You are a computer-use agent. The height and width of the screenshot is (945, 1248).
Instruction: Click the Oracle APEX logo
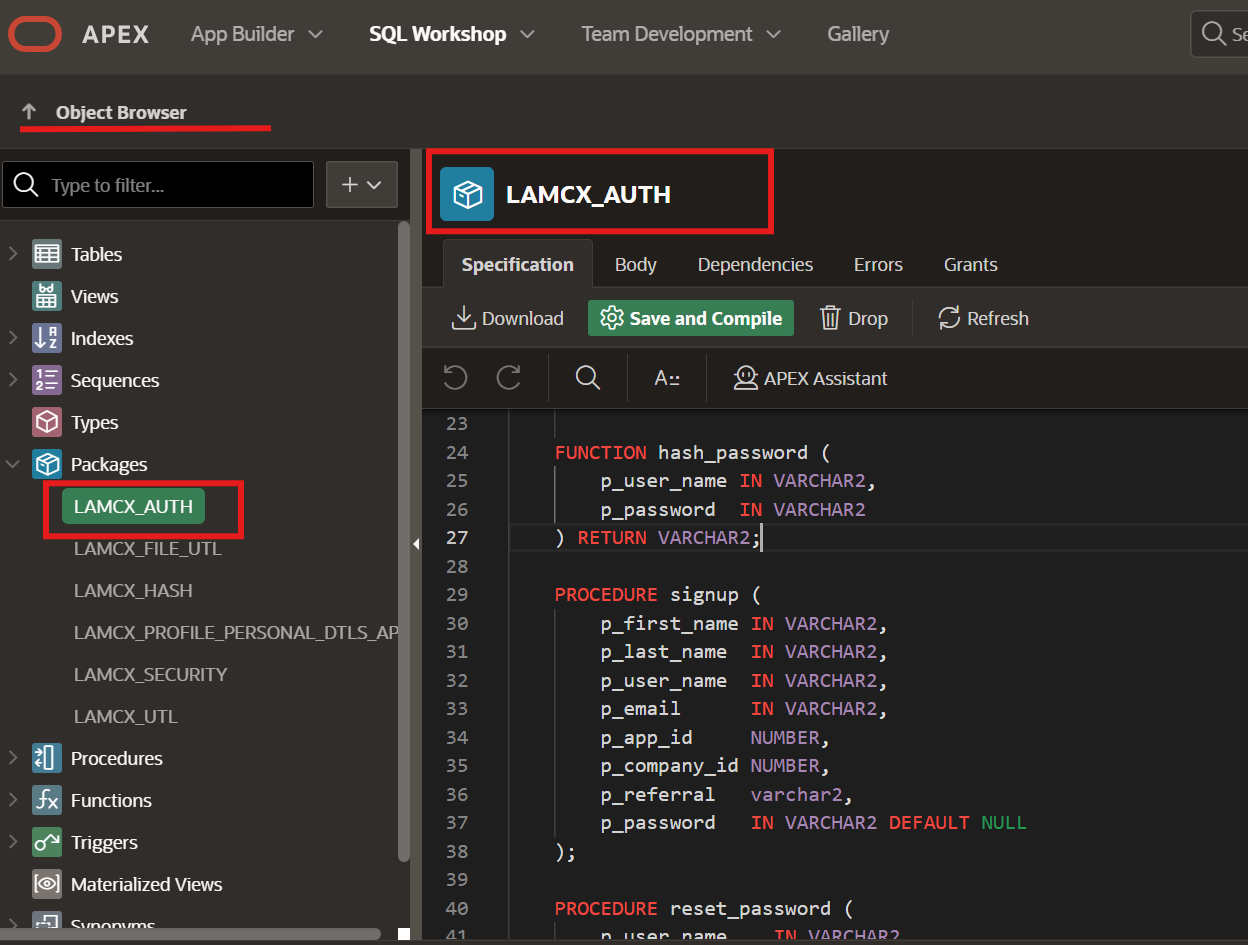[x=35, y=34]
